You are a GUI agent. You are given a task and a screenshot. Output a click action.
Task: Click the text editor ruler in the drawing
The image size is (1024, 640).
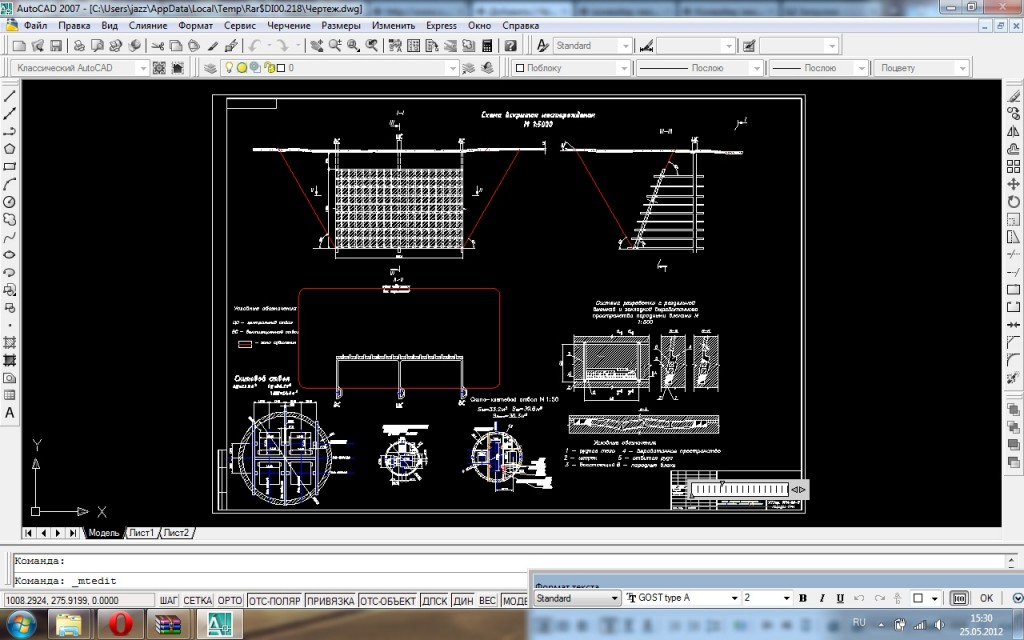[x=740, y=489]
